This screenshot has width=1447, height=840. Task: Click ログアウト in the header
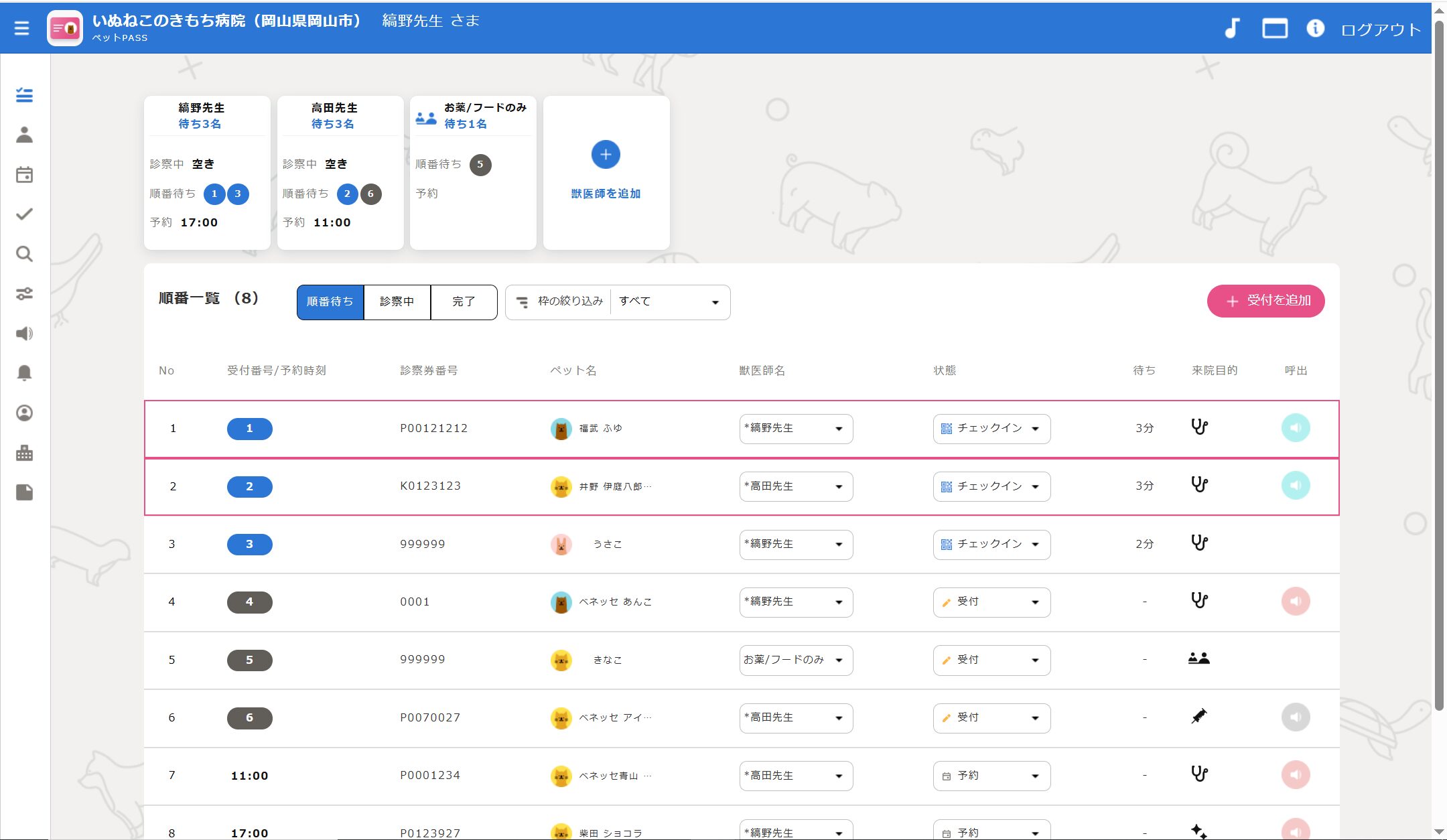(1380, 29)
